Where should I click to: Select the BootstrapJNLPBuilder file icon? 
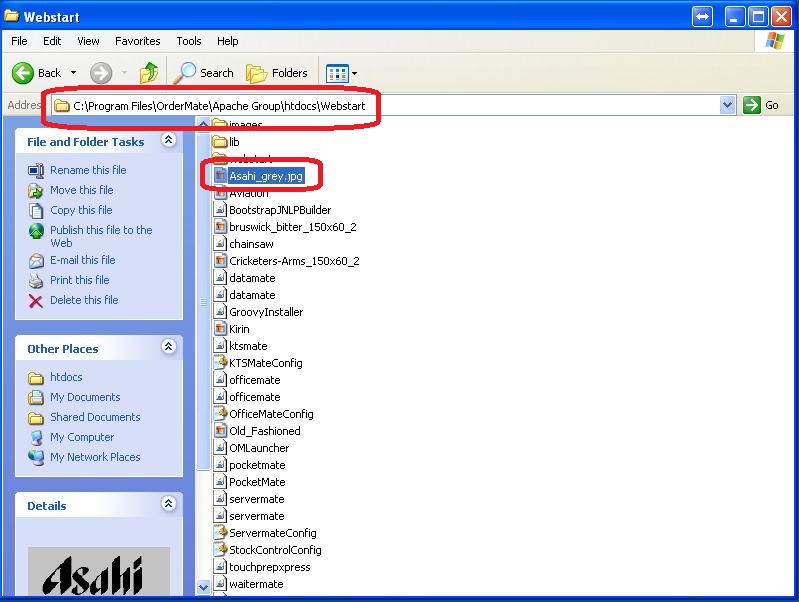(x=220, y=209)
